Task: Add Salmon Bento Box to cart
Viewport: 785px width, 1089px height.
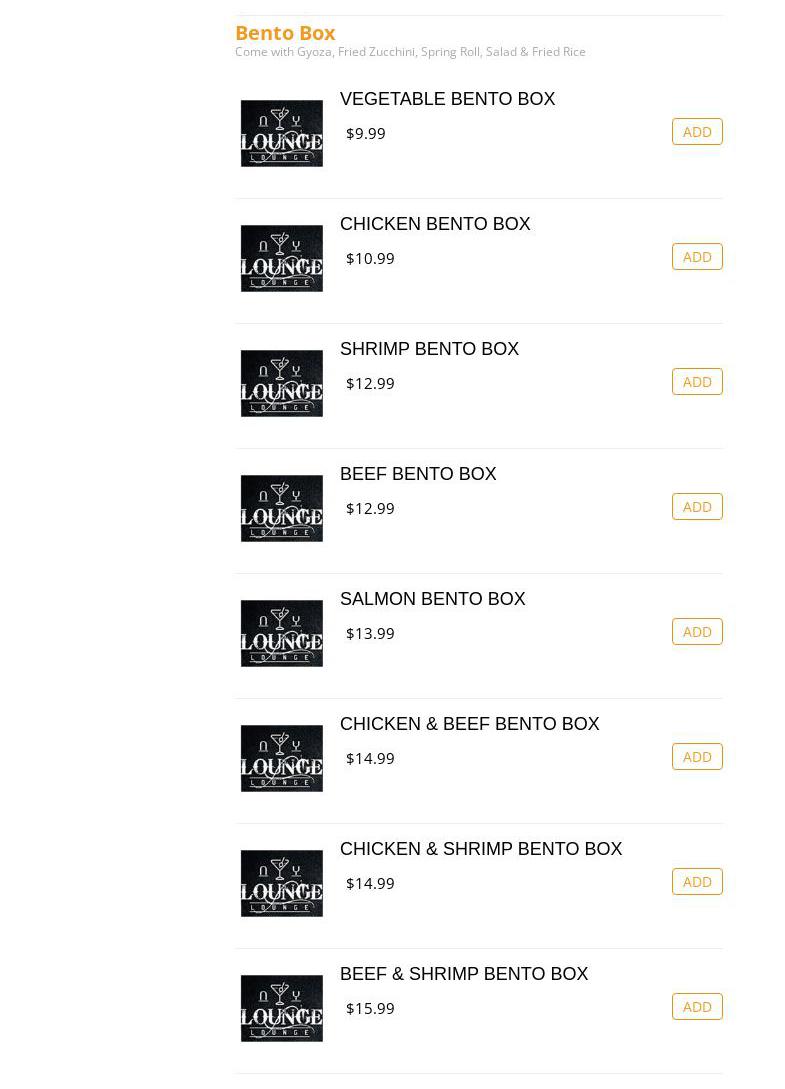Action: 697,632
